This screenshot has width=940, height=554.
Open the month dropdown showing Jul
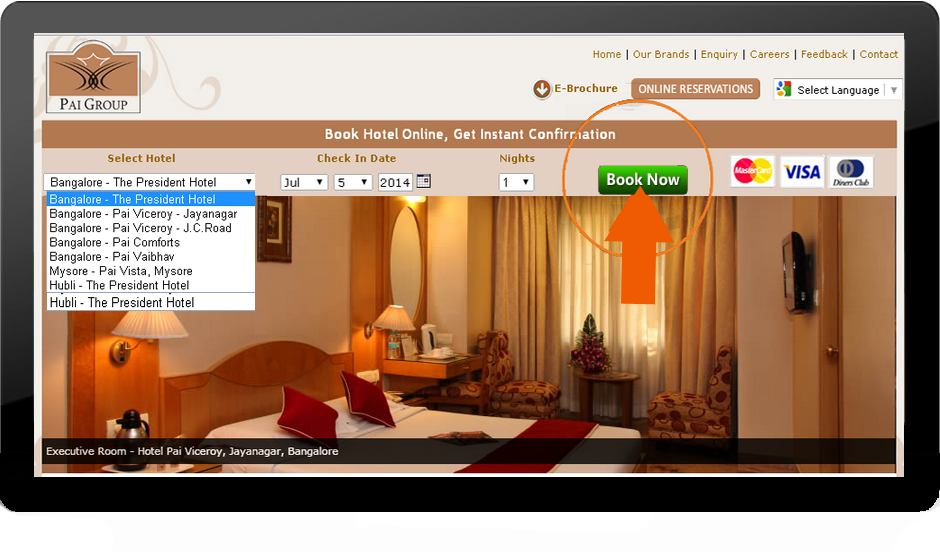(304, 182)
